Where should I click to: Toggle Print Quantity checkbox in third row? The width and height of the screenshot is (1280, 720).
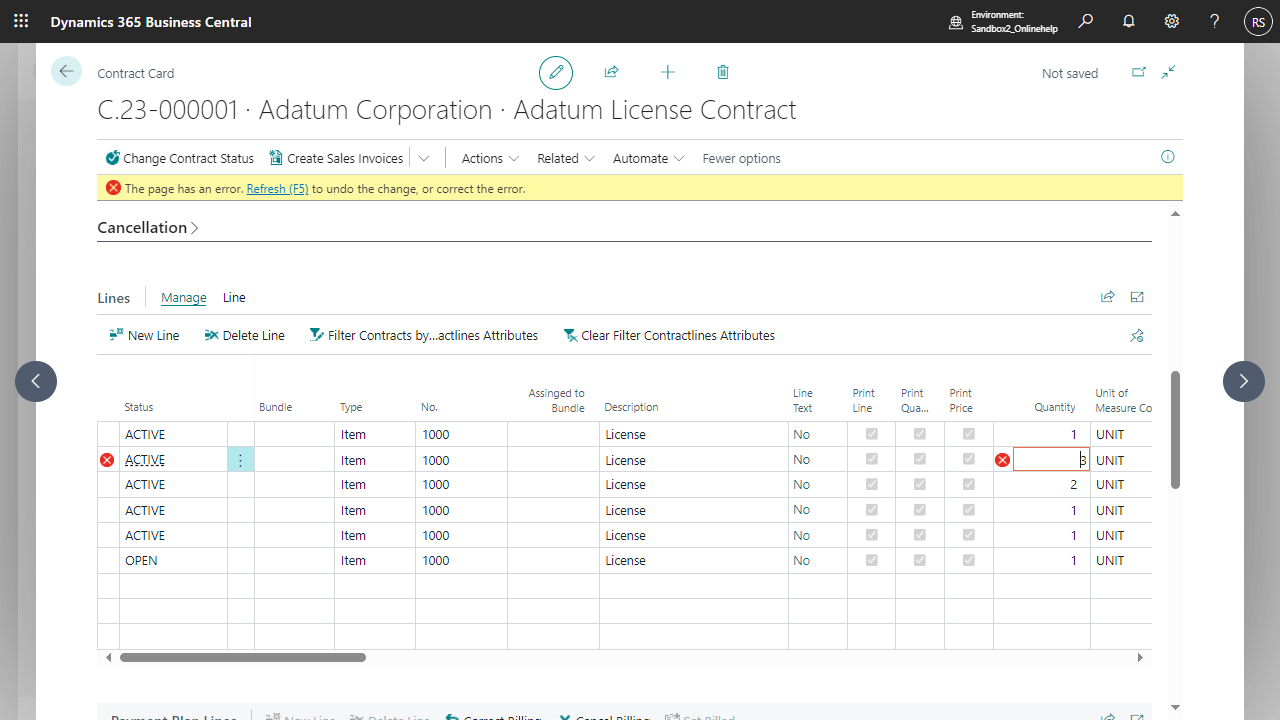pos(920,484)
